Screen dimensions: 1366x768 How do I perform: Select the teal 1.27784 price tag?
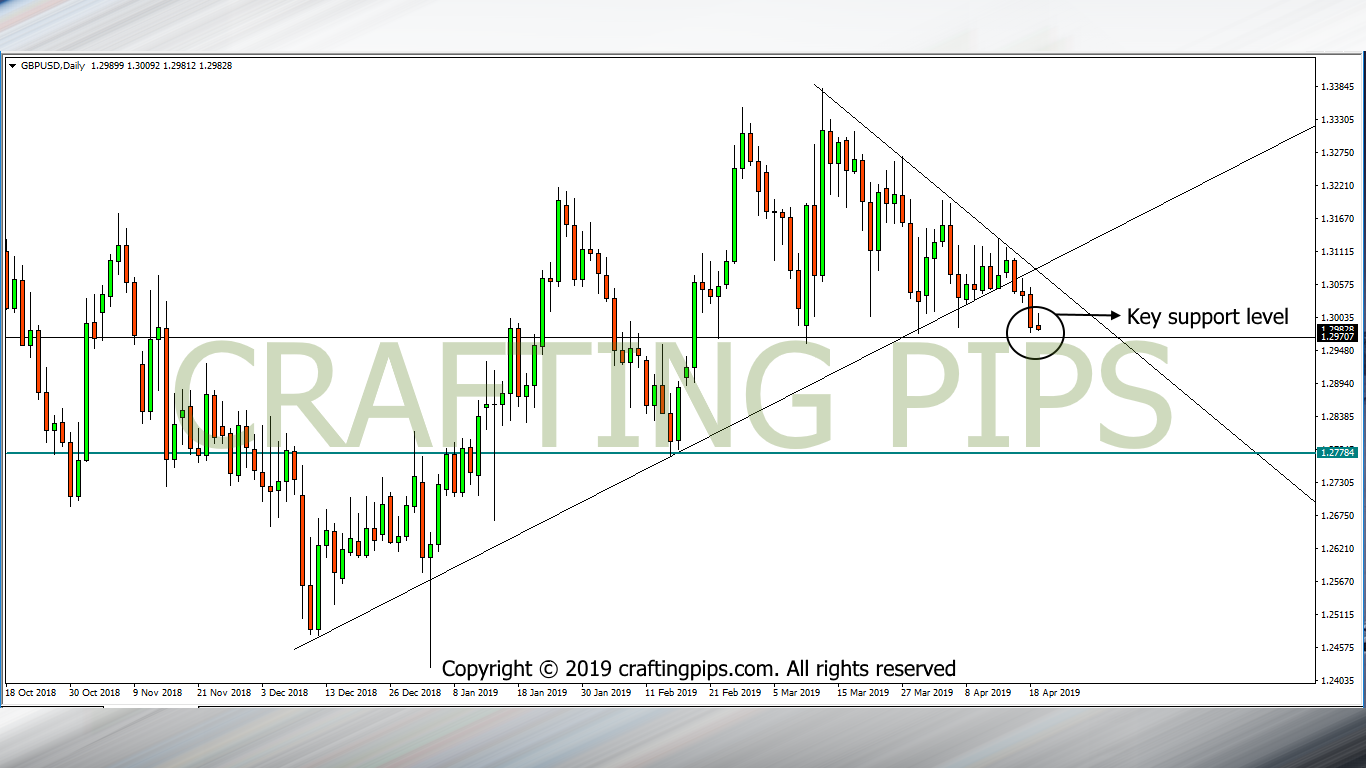1337,453
